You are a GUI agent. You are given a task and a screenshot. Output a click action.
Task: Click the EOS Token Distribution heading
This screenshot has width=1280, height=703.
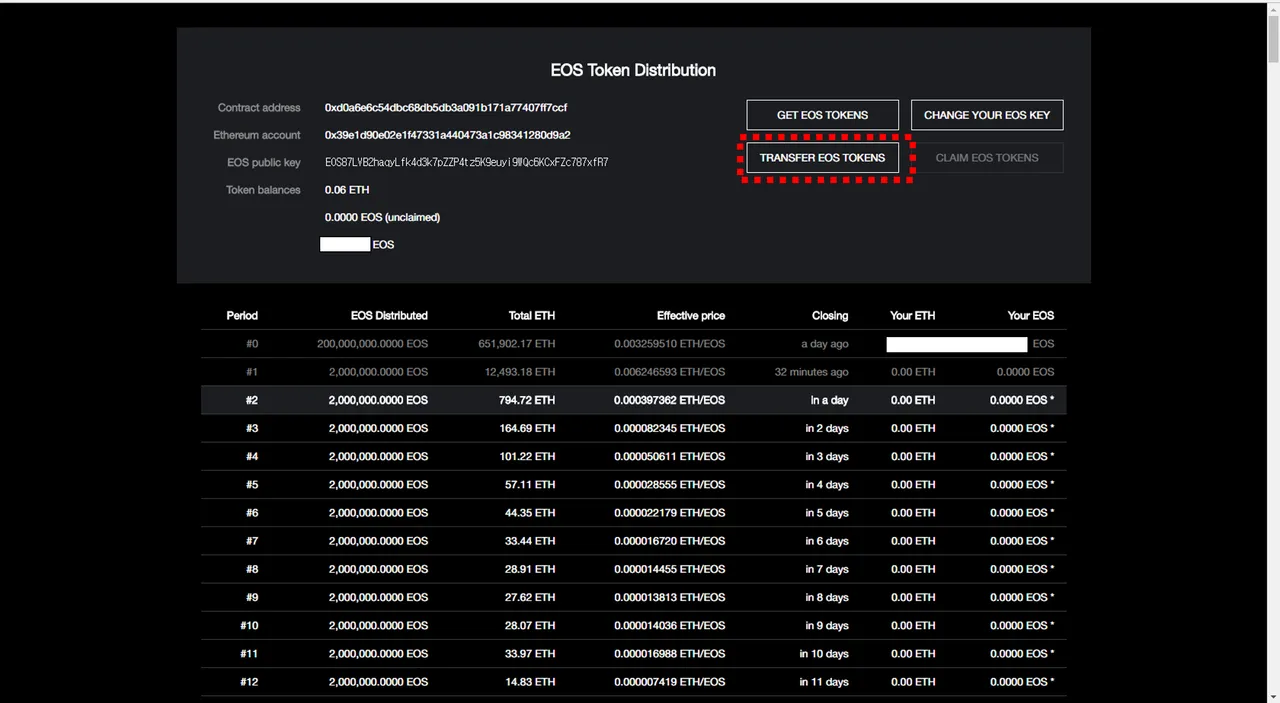(x=633, y=70)
